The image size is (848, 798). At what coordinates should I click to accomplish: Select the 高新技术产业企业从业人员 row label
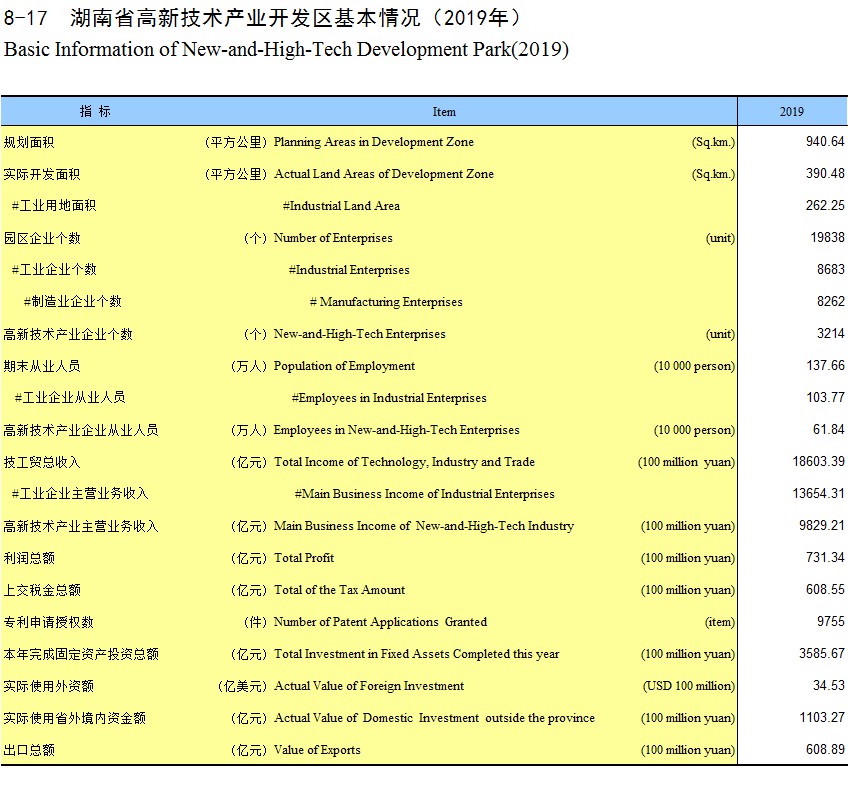[81, 430]
